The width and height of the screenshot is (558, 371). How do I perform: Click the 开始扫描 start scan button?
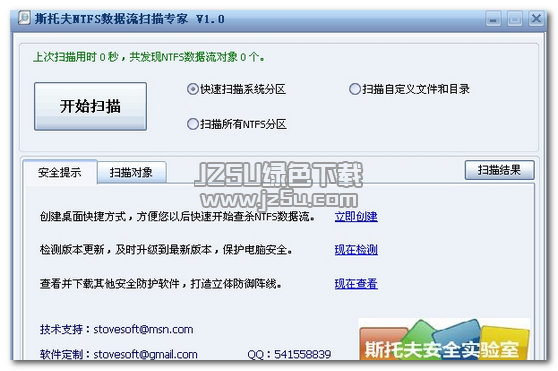click(90, 106)
